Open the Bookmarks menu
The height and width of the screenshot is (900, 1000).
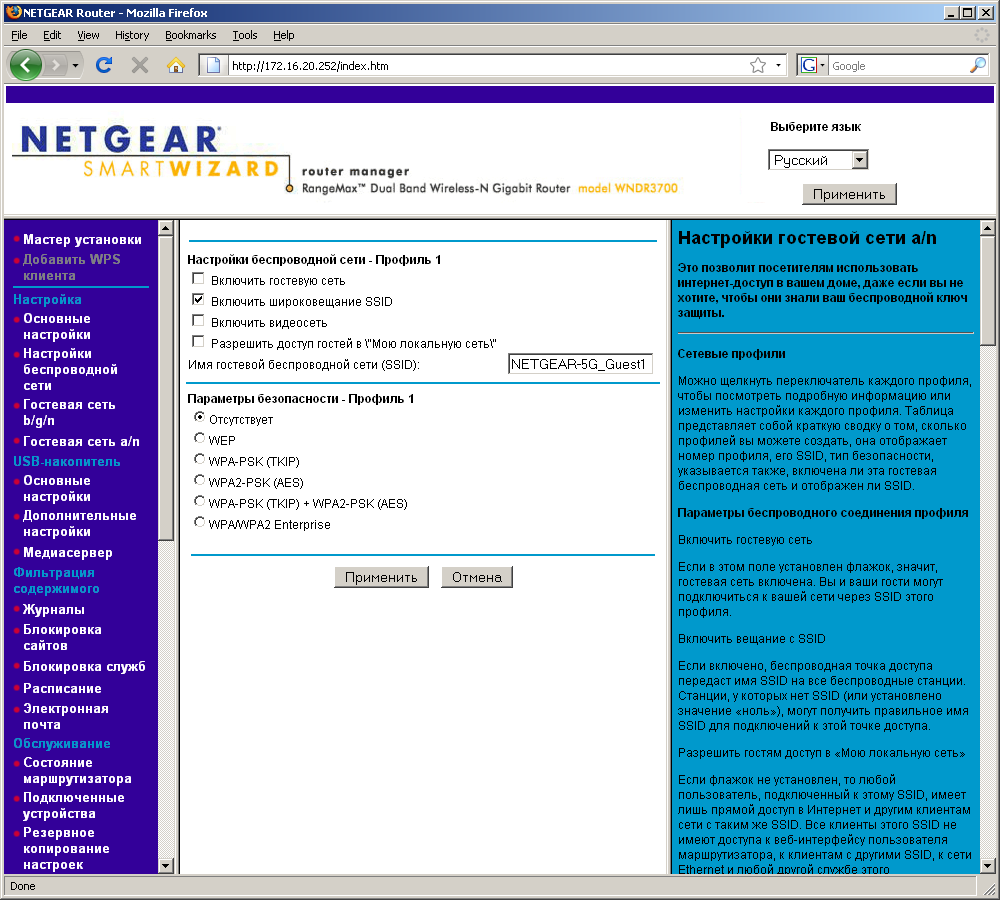click(x=190, y=35)
